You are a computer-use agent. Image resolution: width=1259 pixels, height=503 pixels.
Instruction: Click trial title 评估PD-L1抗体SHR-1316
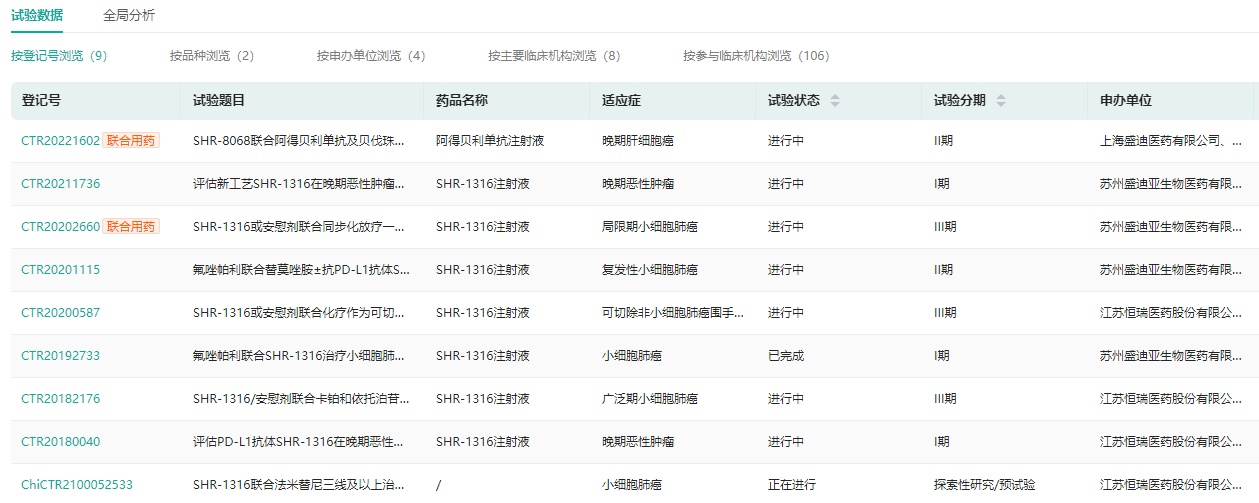(300, 442)
